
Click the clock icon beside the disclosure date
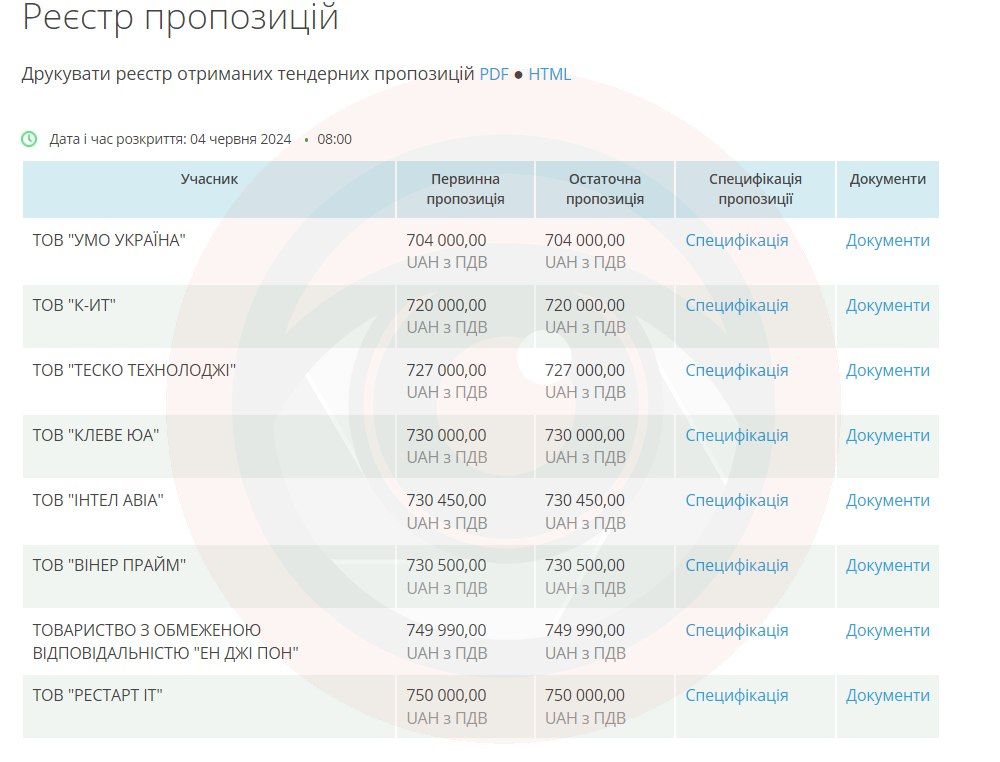click(27, 139)
